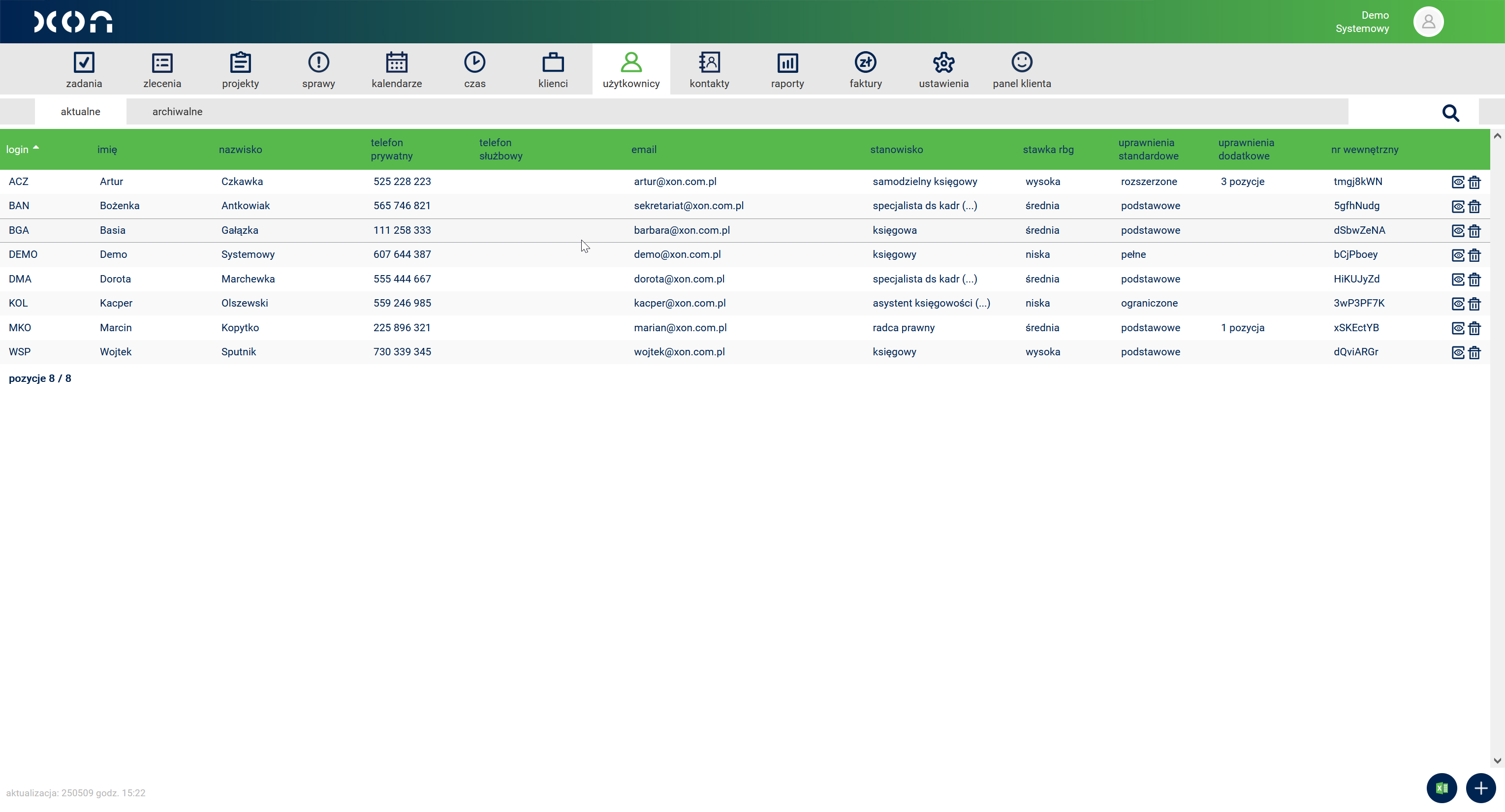The image size is (1505, 812).
Task: Click the XON logo
Action: [x=73, y=22]
